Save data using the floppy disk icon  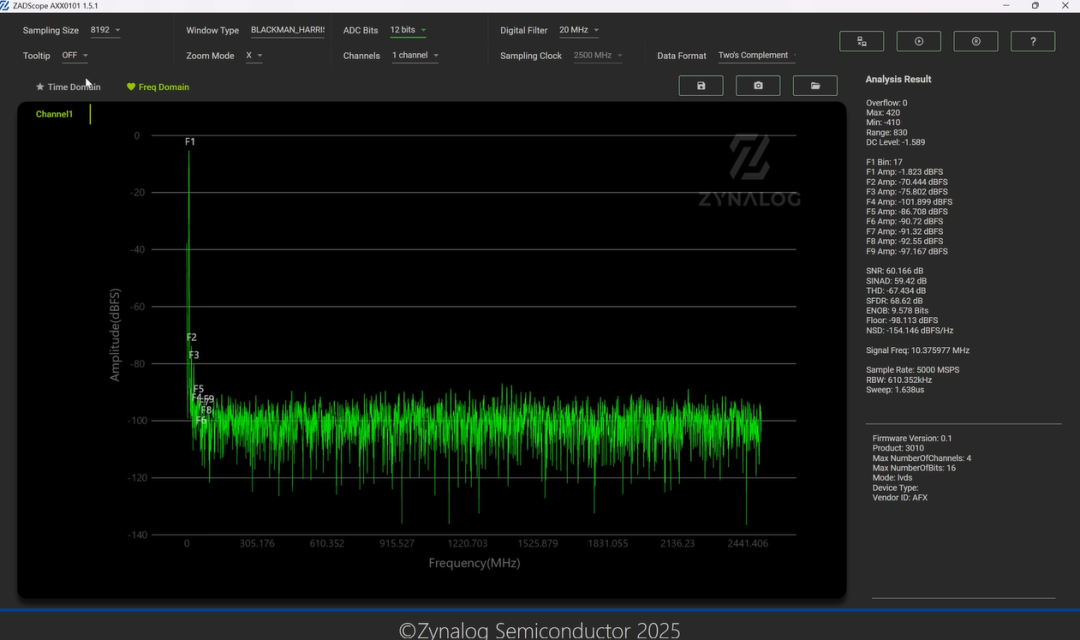coord(701,86)
